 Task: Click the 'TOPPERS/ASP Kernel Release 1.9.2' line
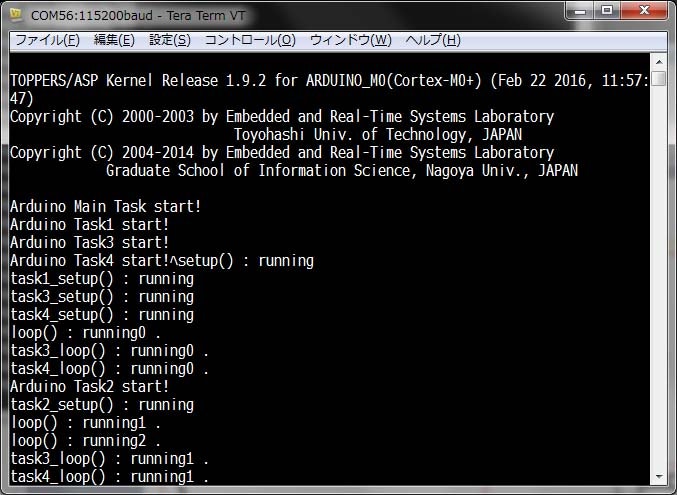point(329,80)
